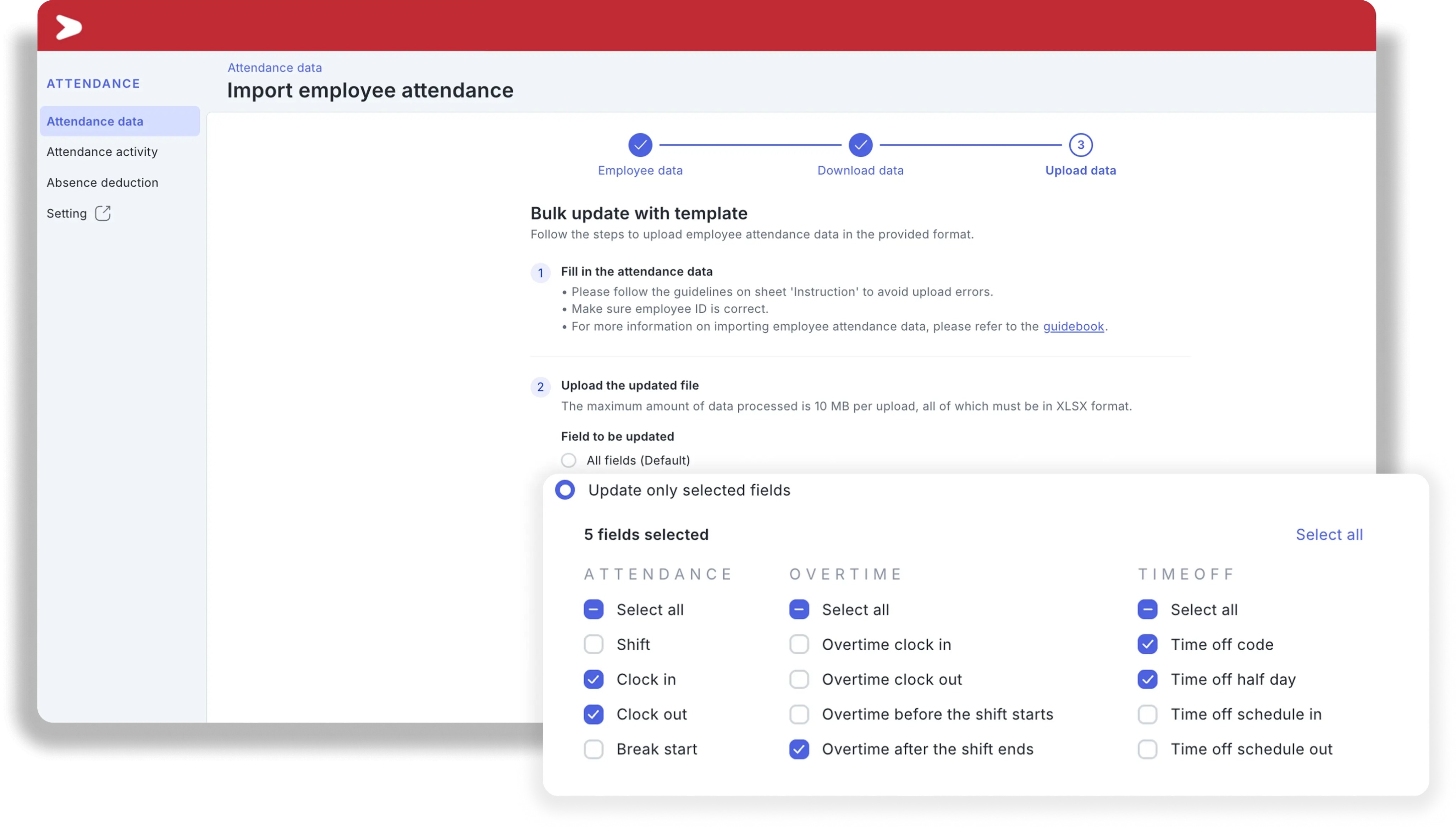Uncheck the Clock in field
Screen dimensions: 1456x827
[x=594, y=679]
